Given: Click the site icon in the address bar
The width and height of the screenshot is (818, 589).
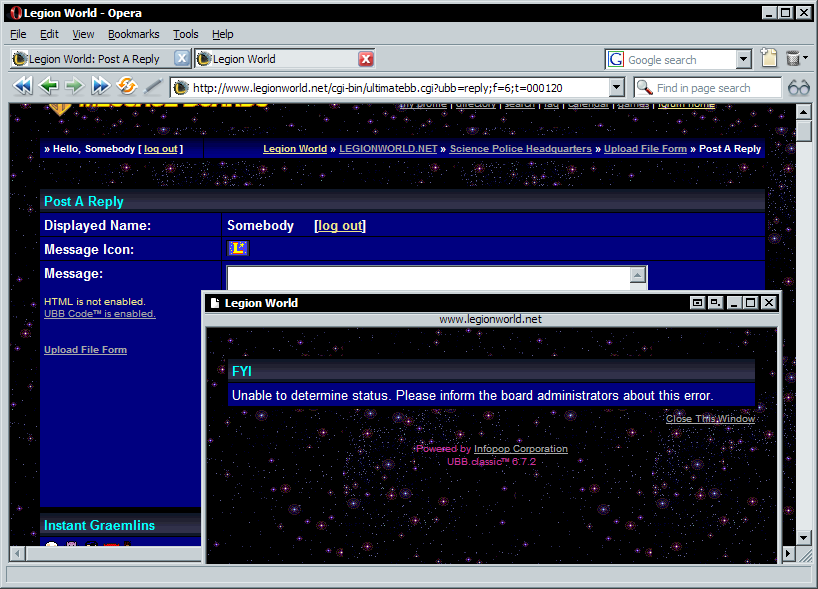Looking at the screenshot, I should 181,88.
